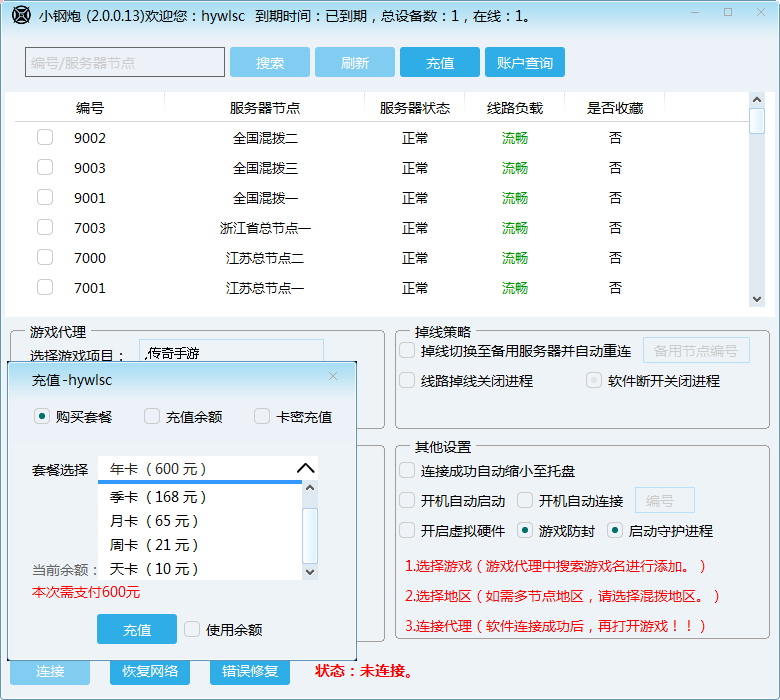Click the 全国混拨二 server node name
Viewport: 780px width, 700px height.
pyautogui.click(x=265, y=138)
